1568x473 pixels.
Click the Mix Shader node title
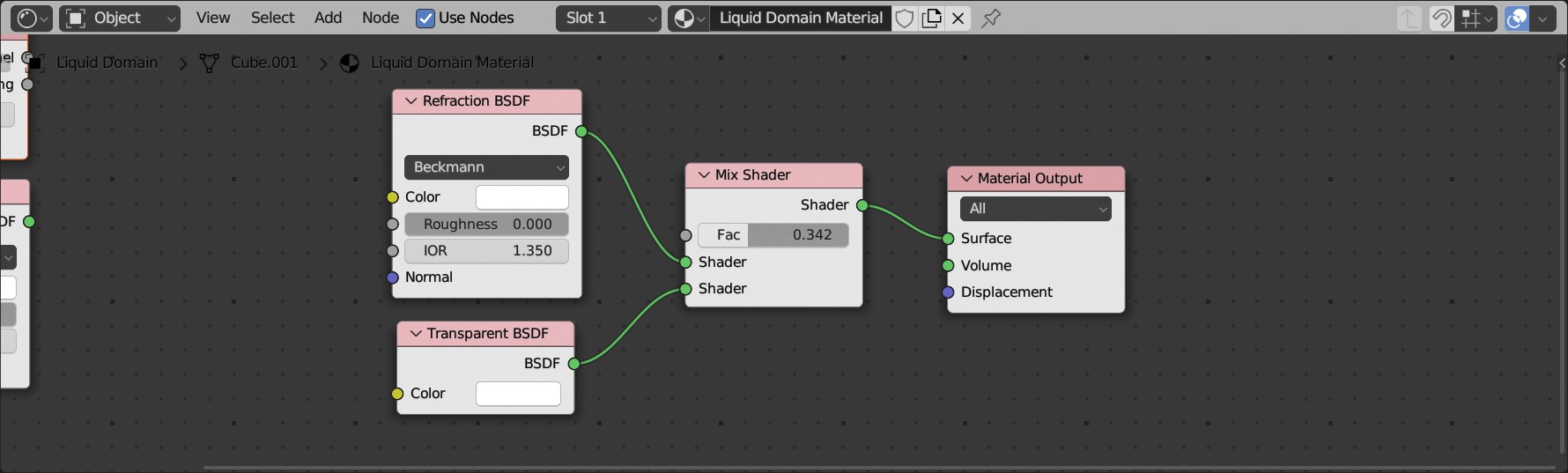[753, 175]
